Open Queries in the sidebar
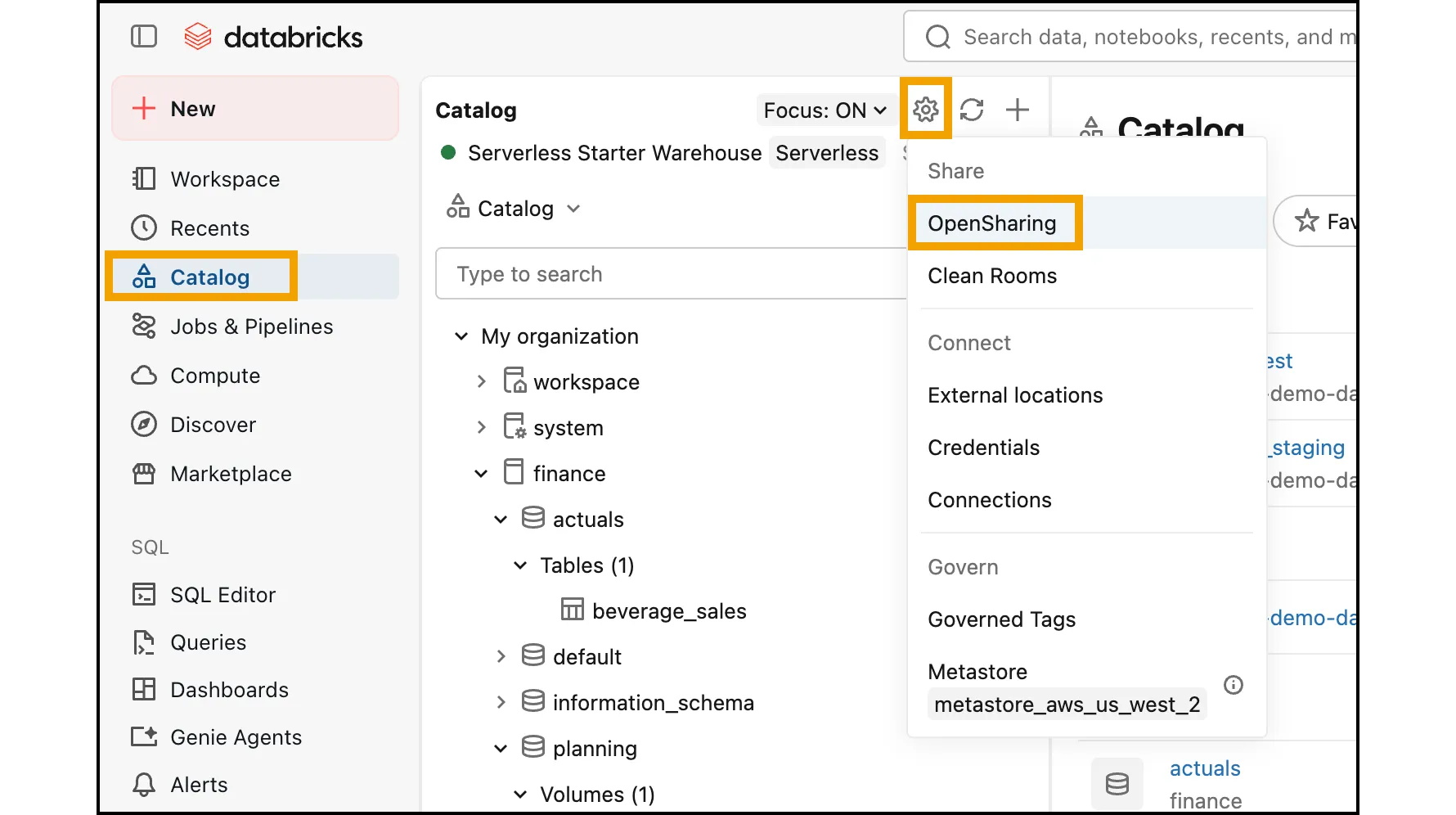 (x=255, y=642)
